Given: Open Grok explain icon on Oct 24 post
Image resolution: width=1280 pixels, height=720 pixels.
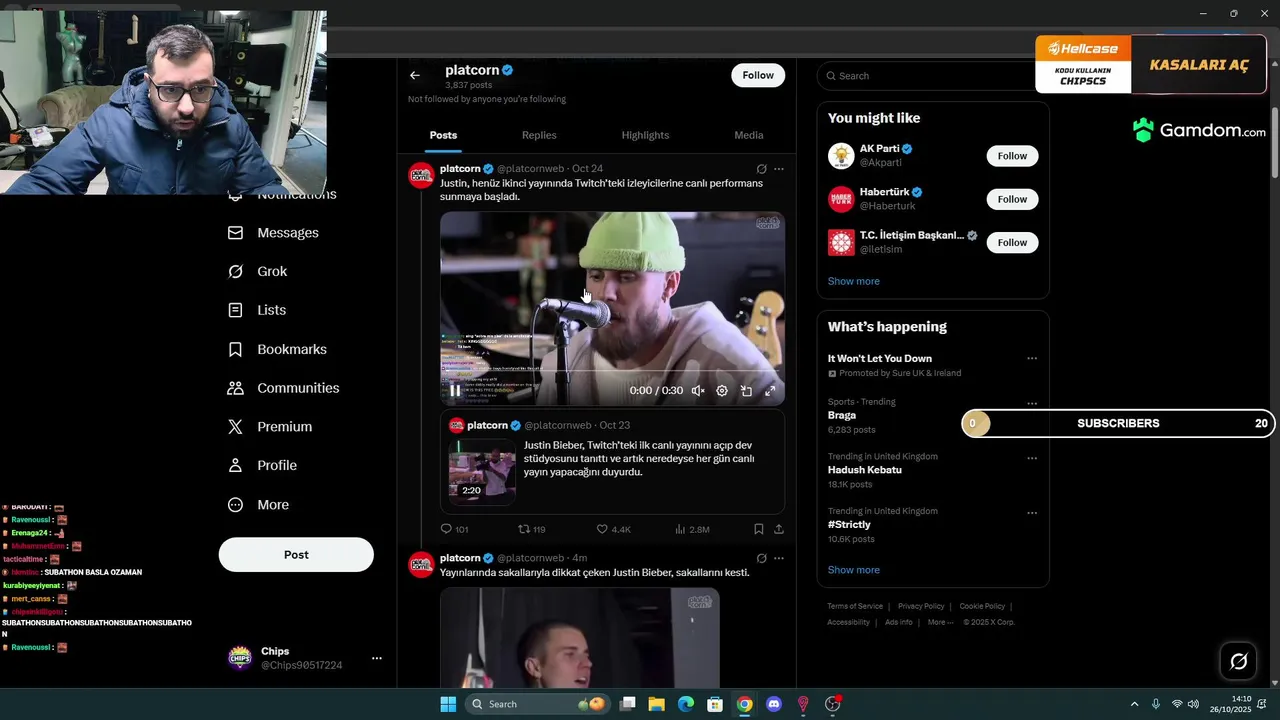Looking at the screenshot, I should (761, 169).
